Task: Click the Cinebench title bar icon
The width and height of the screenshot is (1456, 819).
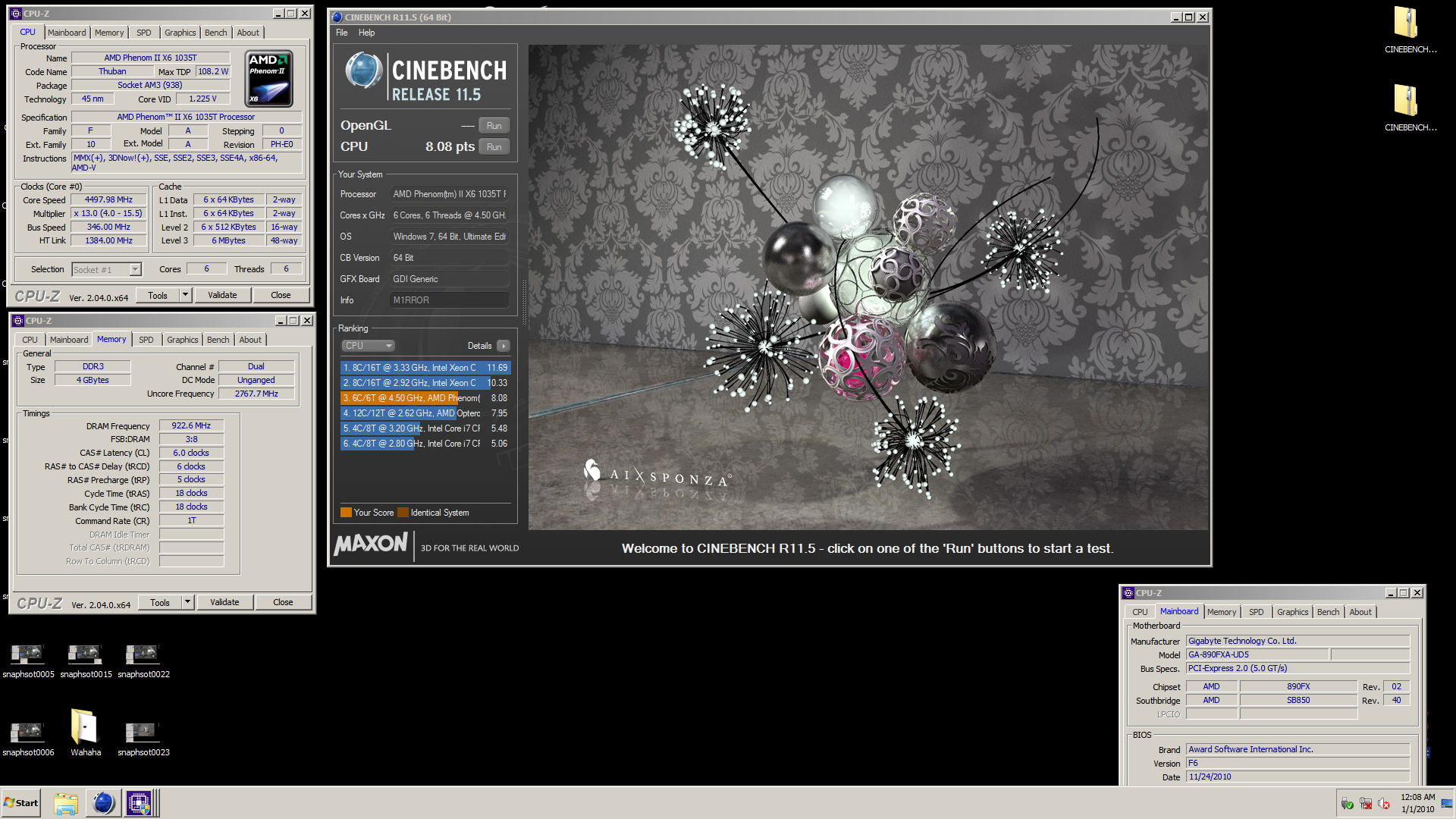Action: coord(337,17)
